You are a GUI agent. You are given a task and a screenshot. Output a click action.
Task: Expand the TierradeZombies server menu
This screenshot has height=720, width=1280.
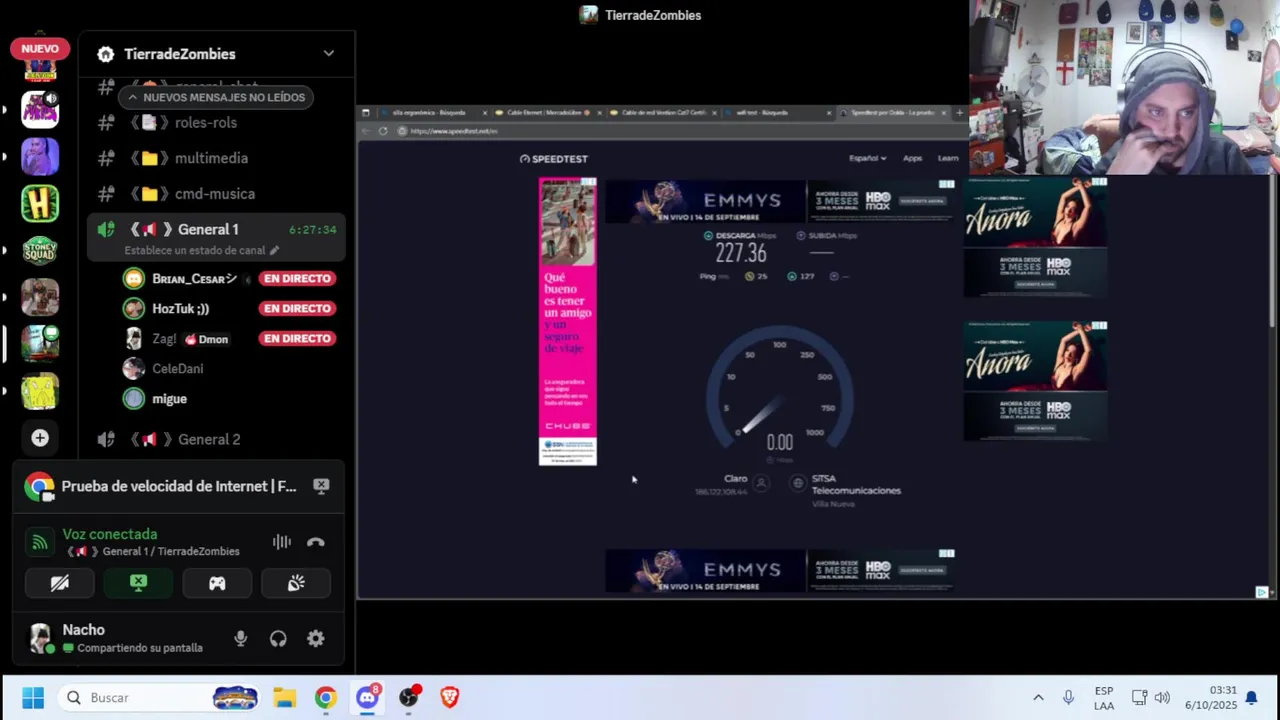[x=328, y=53]
